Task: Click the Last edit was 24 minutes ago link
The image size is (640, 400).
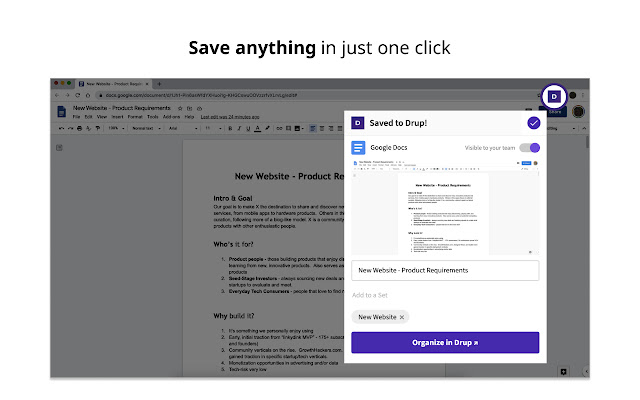Action: (x=230, y=117)
